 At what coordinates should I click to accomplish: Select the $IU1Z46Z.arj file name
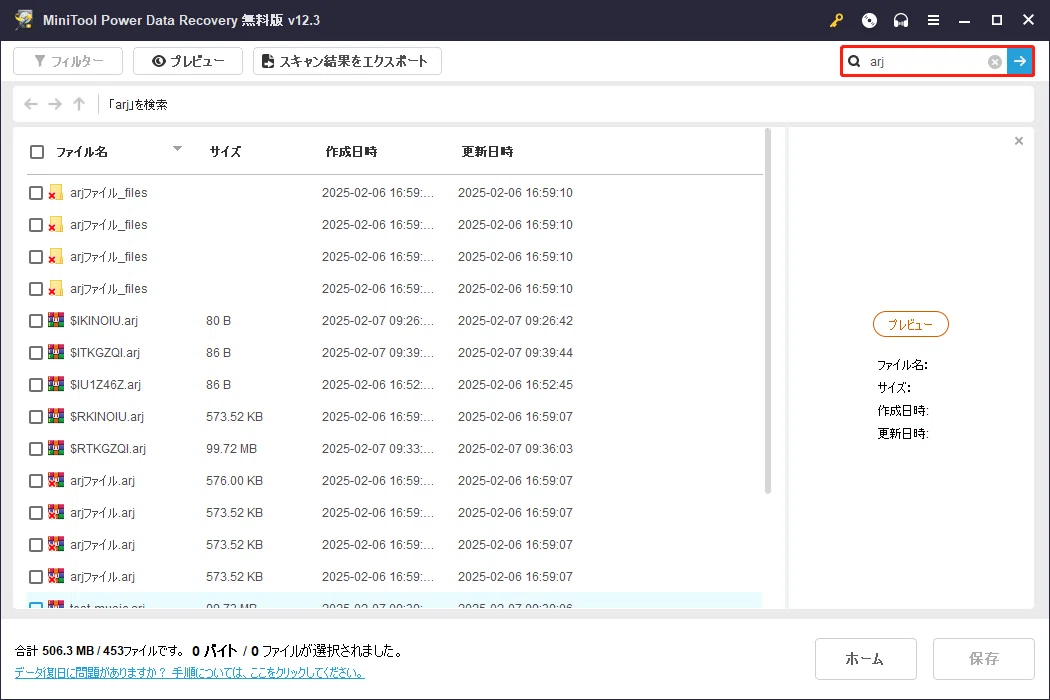tap(105, 385)
